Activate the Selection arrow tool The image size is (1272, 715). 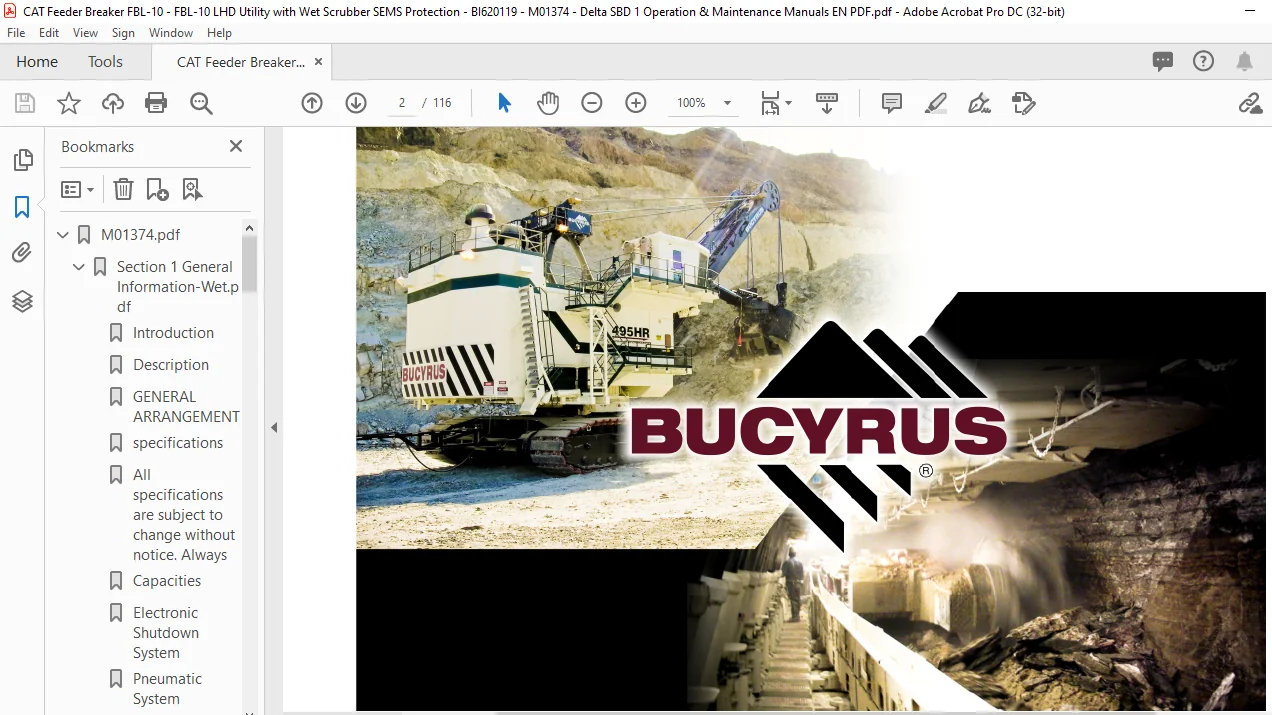[x=504, y=103]
